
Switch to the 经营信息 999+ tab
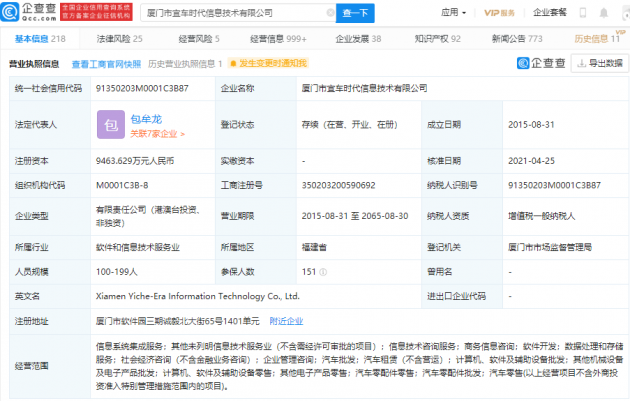coord(278,39)
